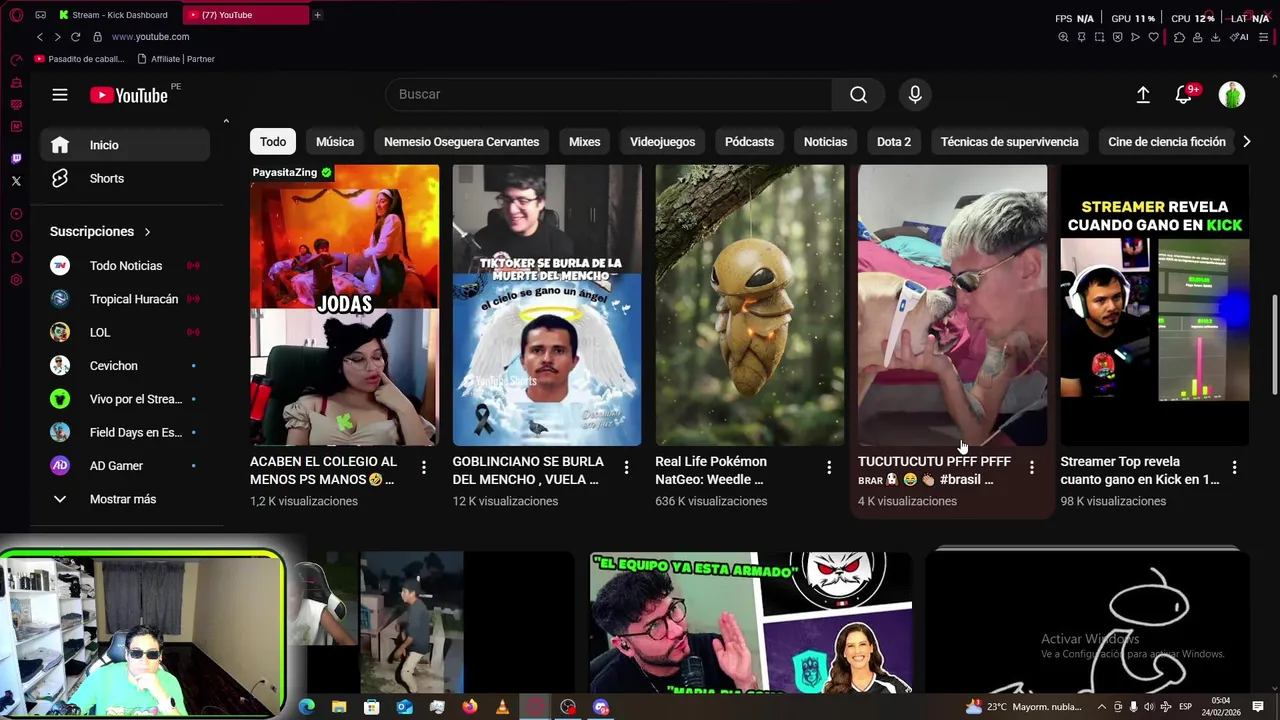Navigate back with the back arrow
Image resolution: width=1280 pixels, height=720 pixels.
click(x=40, y=37)
